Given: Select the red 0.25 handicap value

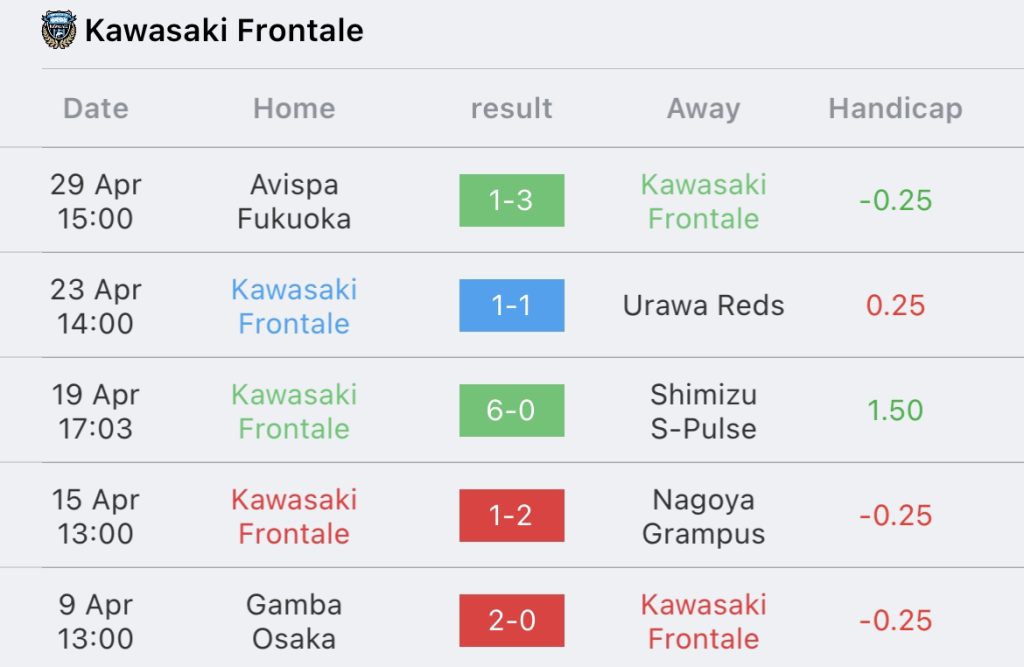Looking at the screenshot, I should [x=895, y=306].
